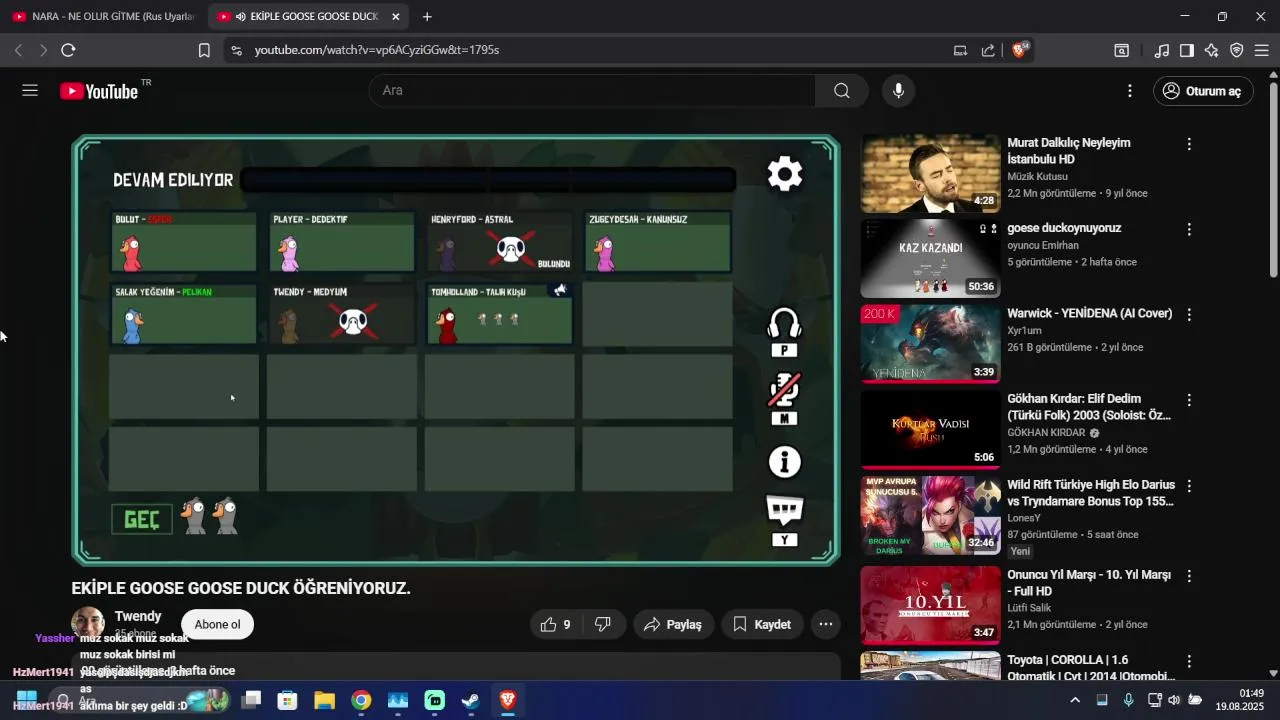Click the YouTube search magnifier button
Image resolution: width=1280 pixels, height=720 pixels.
tap(842, 91)
